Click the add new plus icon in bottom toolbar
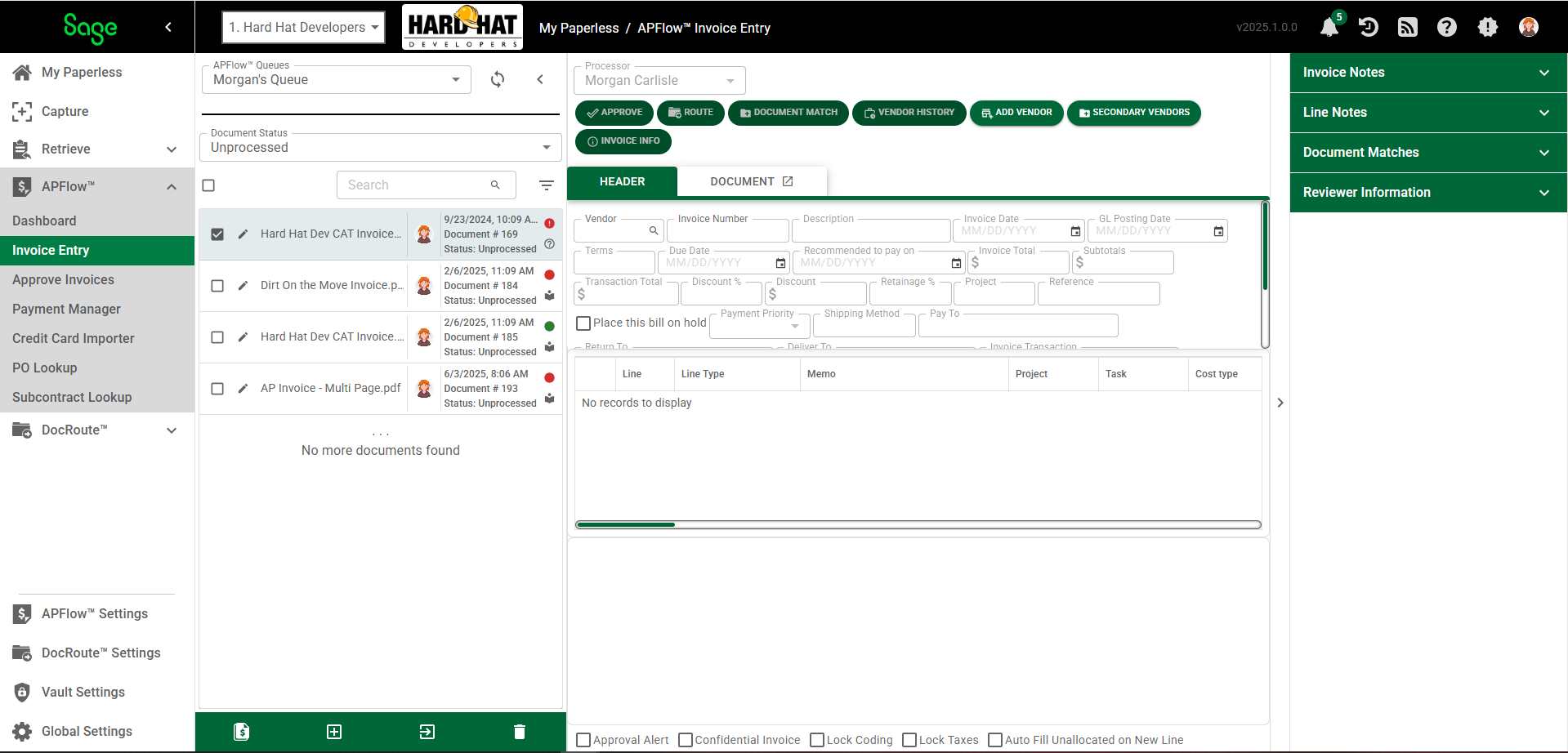 pos(334,732)
